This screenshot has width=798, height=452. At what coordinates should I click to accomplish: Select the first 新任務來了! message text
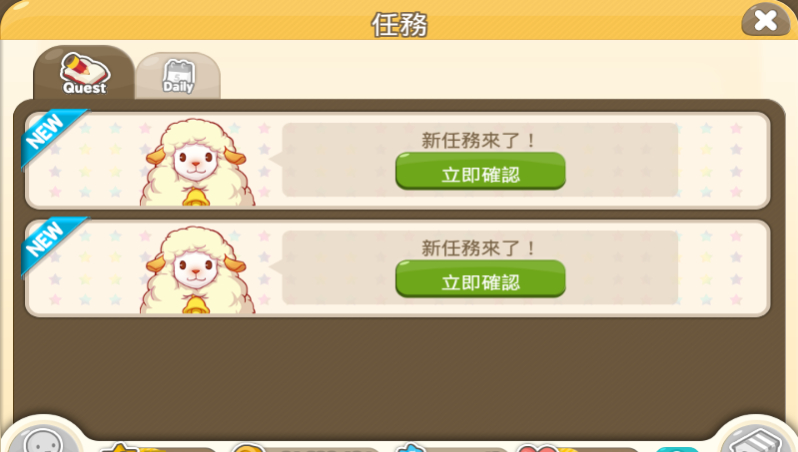click(x=478, y=140)
